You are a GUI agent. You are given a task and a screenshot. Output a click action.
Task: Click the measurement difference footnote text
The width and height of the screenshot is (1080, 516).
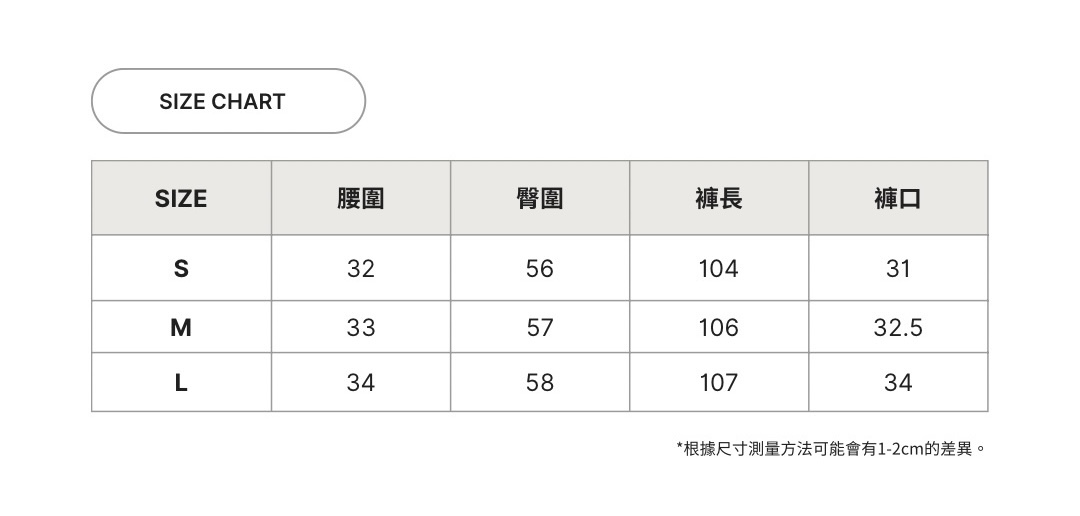832,449
